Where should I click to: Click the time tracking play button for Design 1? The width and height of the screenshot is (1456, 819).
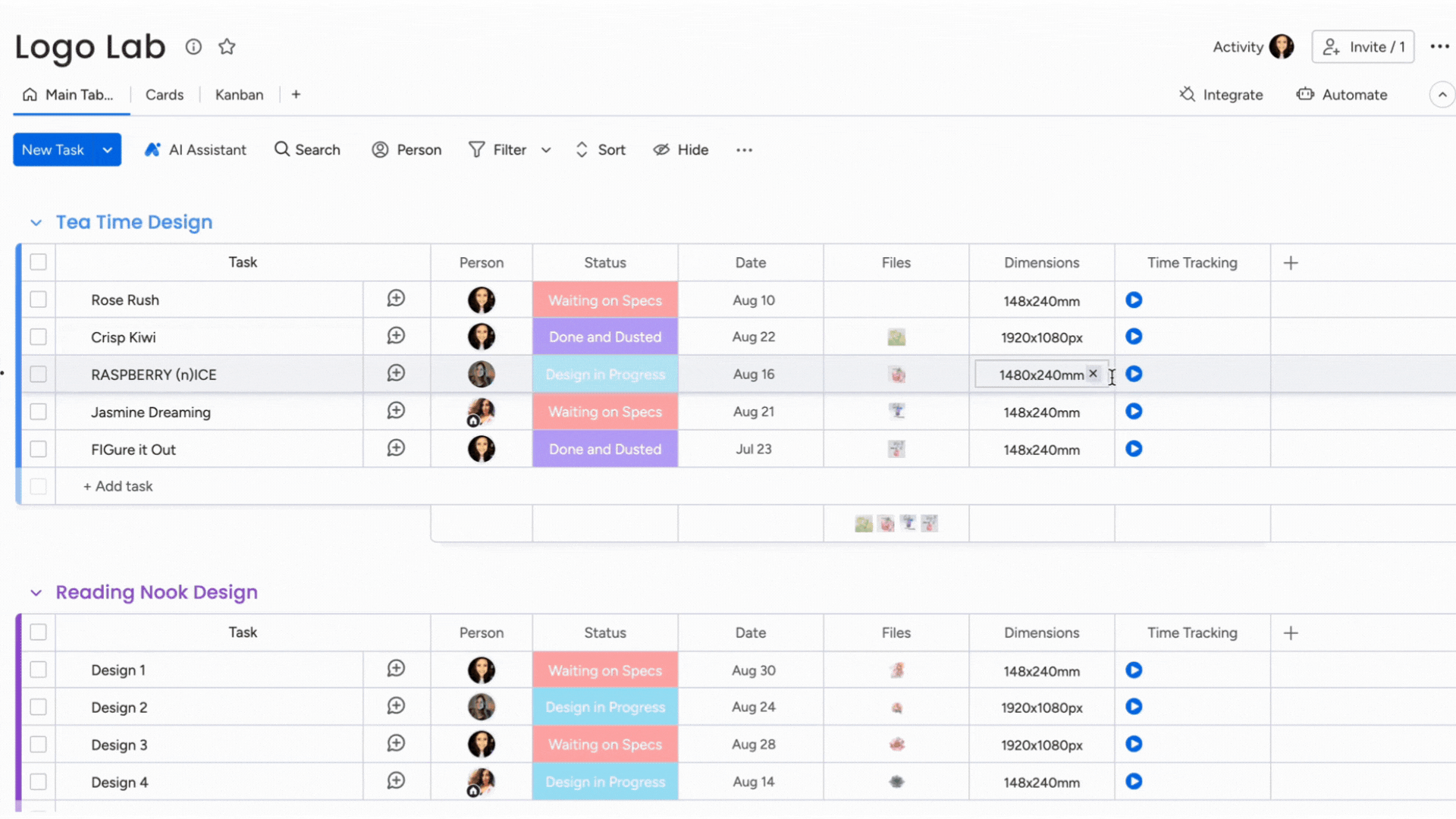coord(1133,670)
